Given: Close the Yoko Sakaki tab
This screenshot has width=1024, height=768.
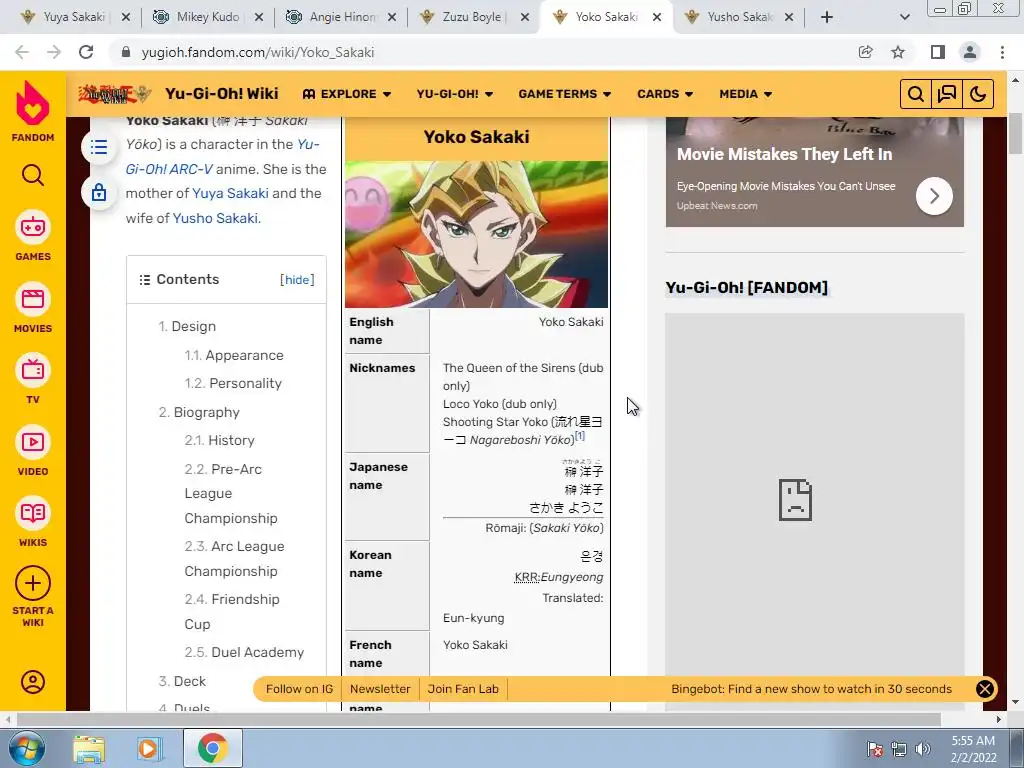Looking at the screenshot, I should tap(657, 18).
